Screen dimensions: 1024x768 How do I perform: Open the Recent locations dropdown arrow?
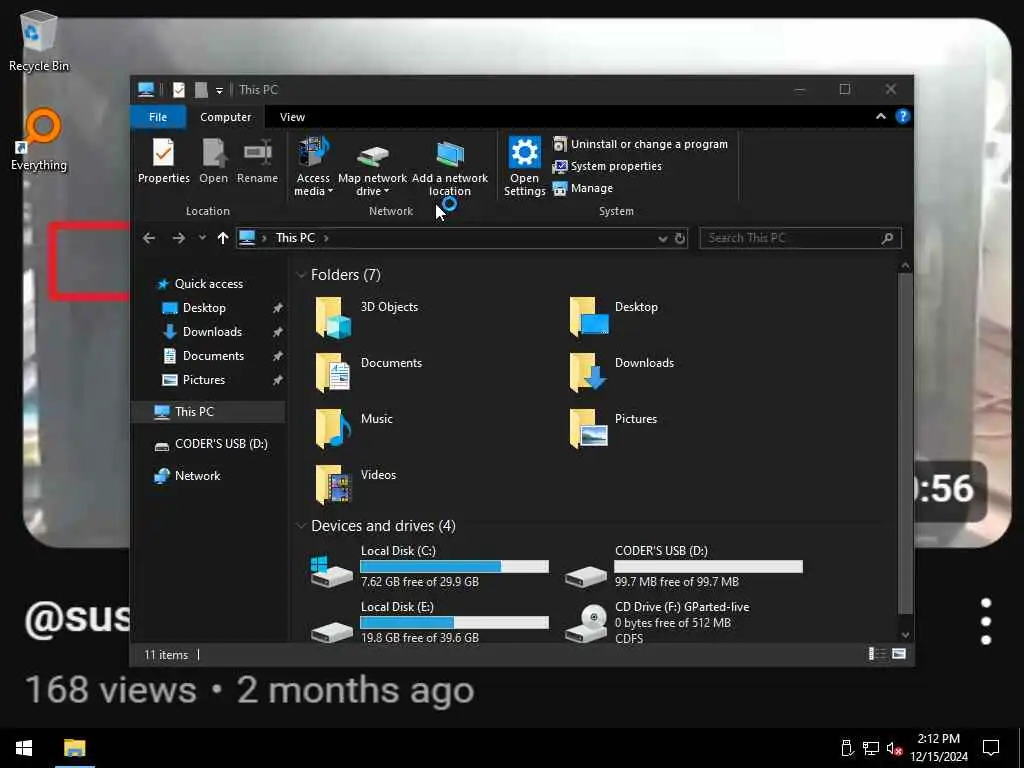click(x=202, y=238)
